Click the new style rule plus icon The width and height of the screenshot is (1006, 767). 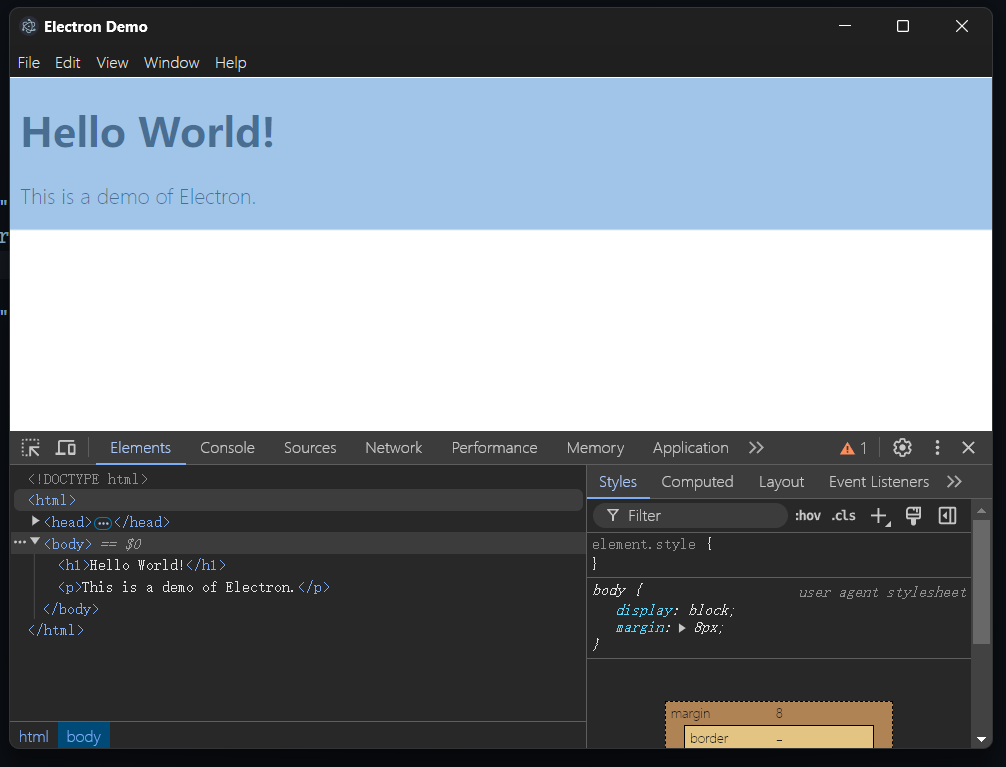point(880,515)
